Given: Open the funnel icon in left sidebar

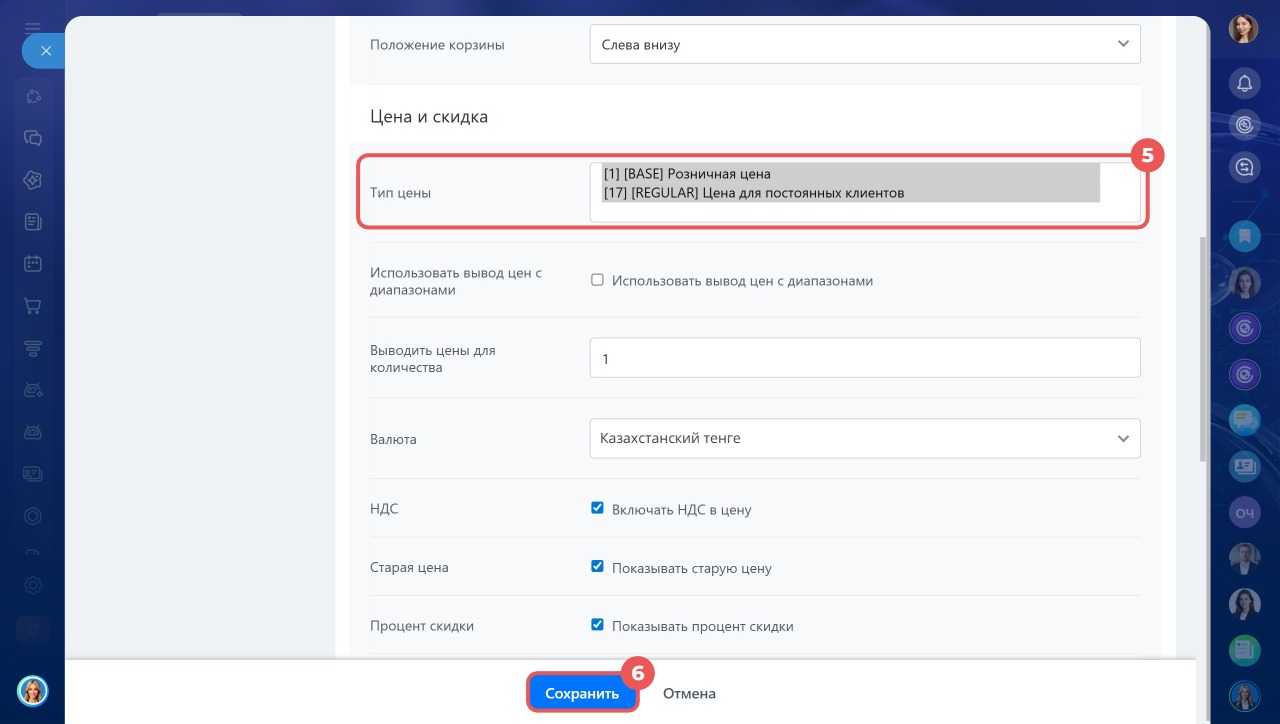Looking at the screenshot, I should (33, 348).
